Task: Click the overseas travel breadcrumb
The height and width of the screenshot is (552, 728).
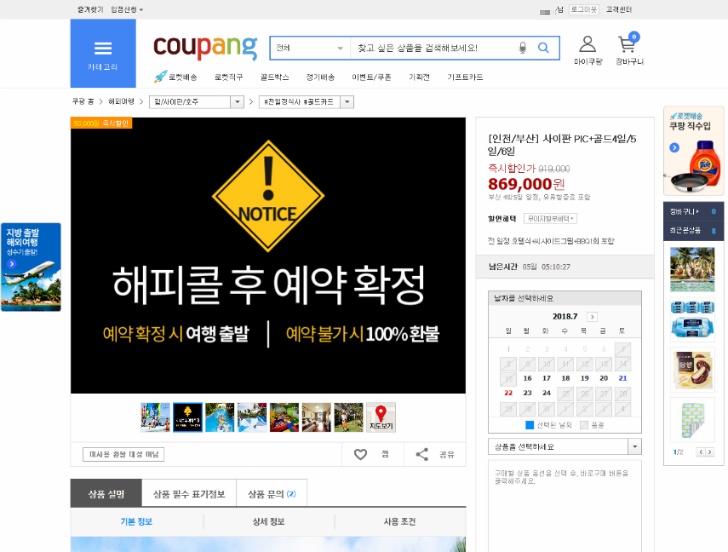Action: (121, 101)
